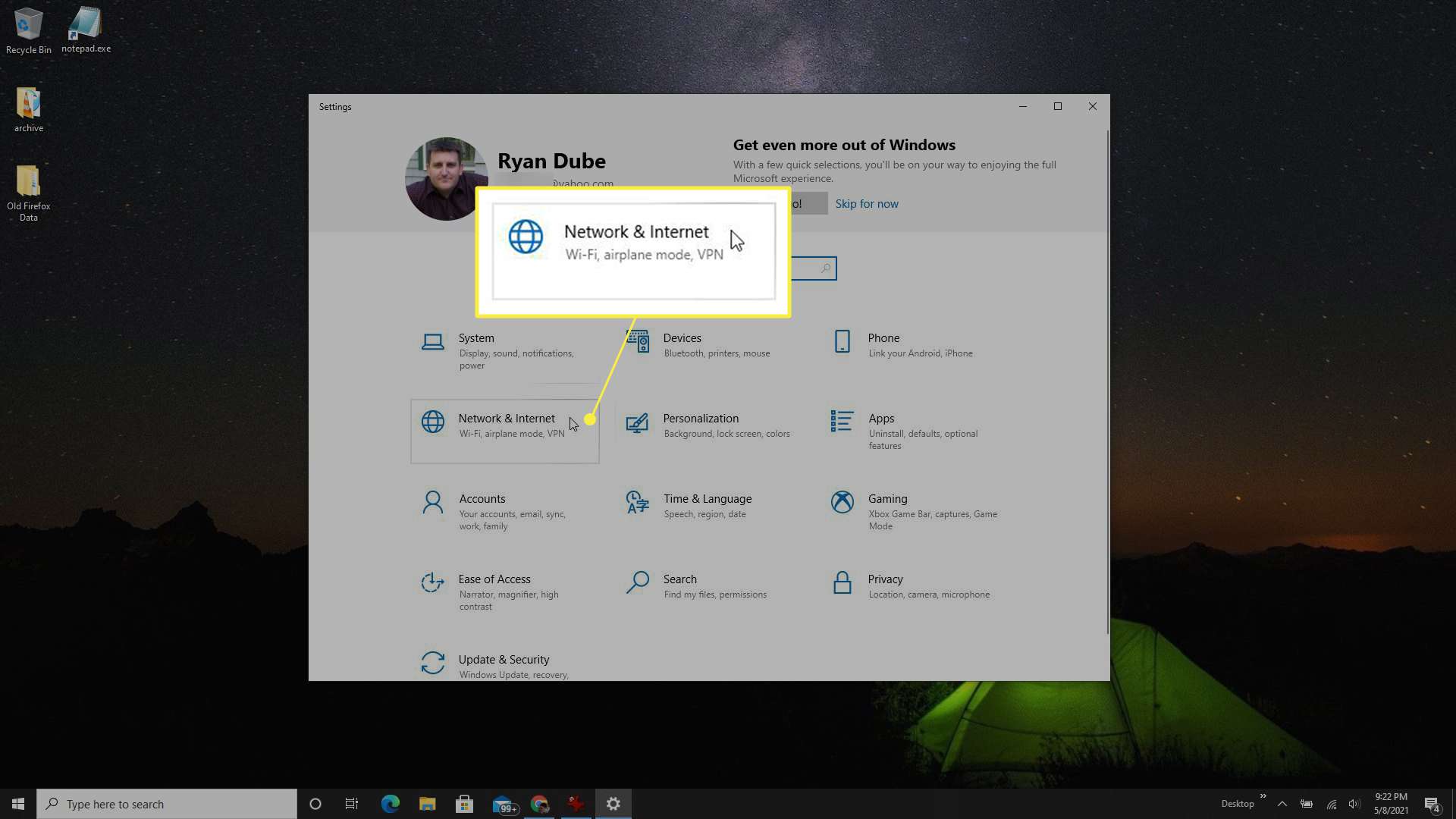Expand the Desktop toolbar double chevron
1456x819 pixels.
pos(1263,796)
